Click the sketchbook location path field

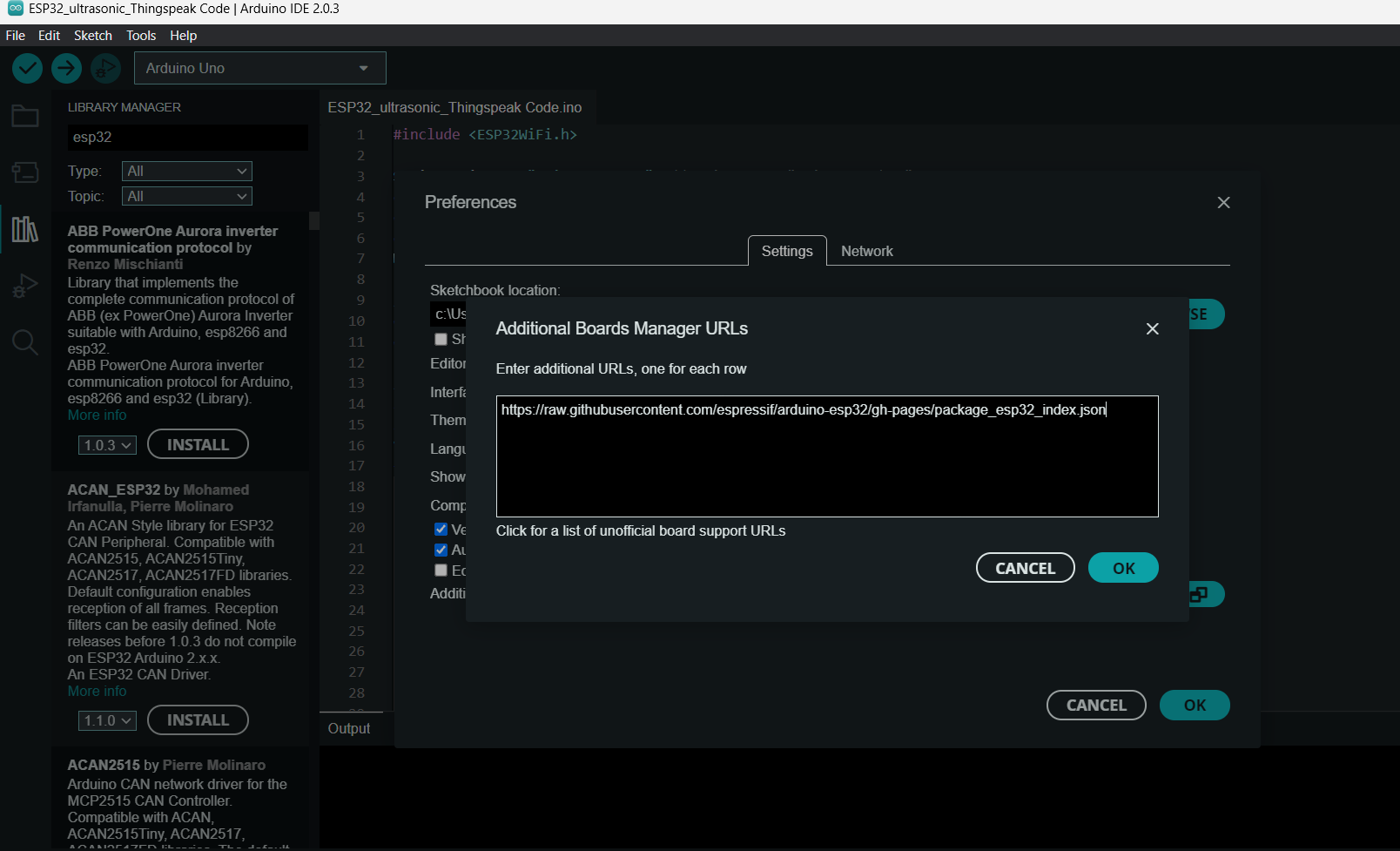(x=448, y=314)
